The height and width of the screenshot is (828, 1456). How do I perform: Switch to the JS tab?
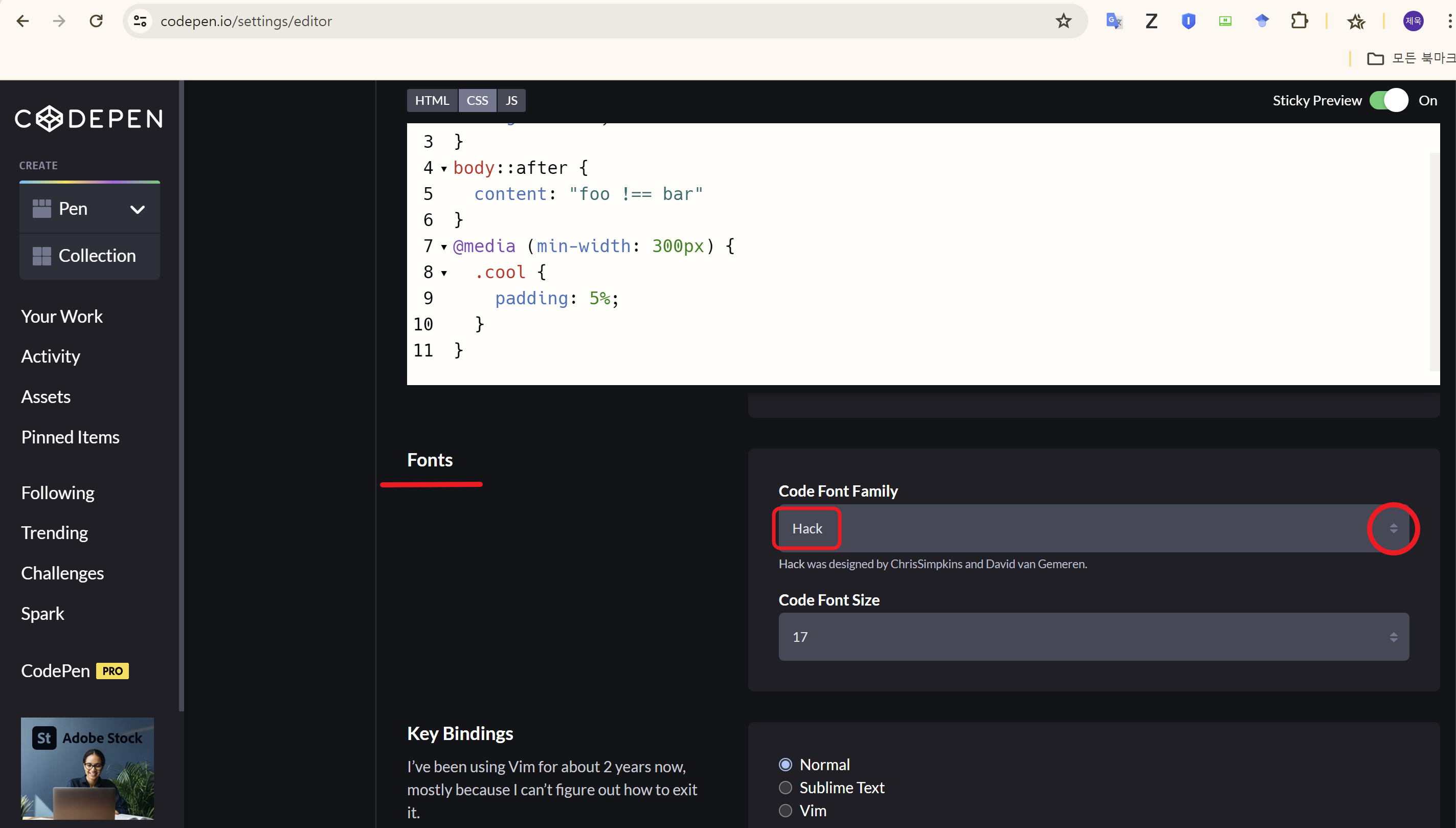click(x=511, y=101)
